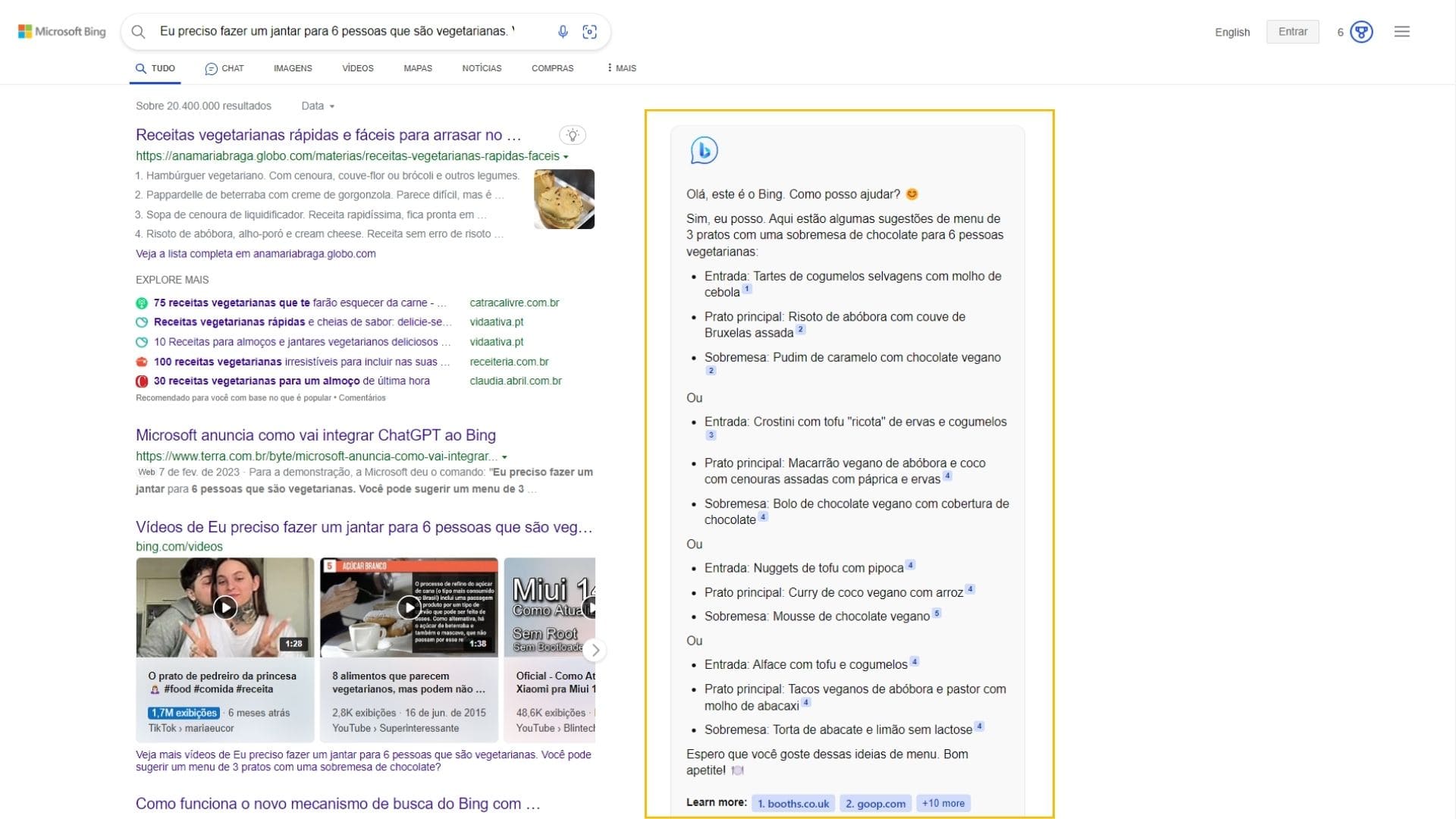This screenshot has width=1456, height=819.
Task: Open the booths.co.uk source link
Action: point(793,803)
